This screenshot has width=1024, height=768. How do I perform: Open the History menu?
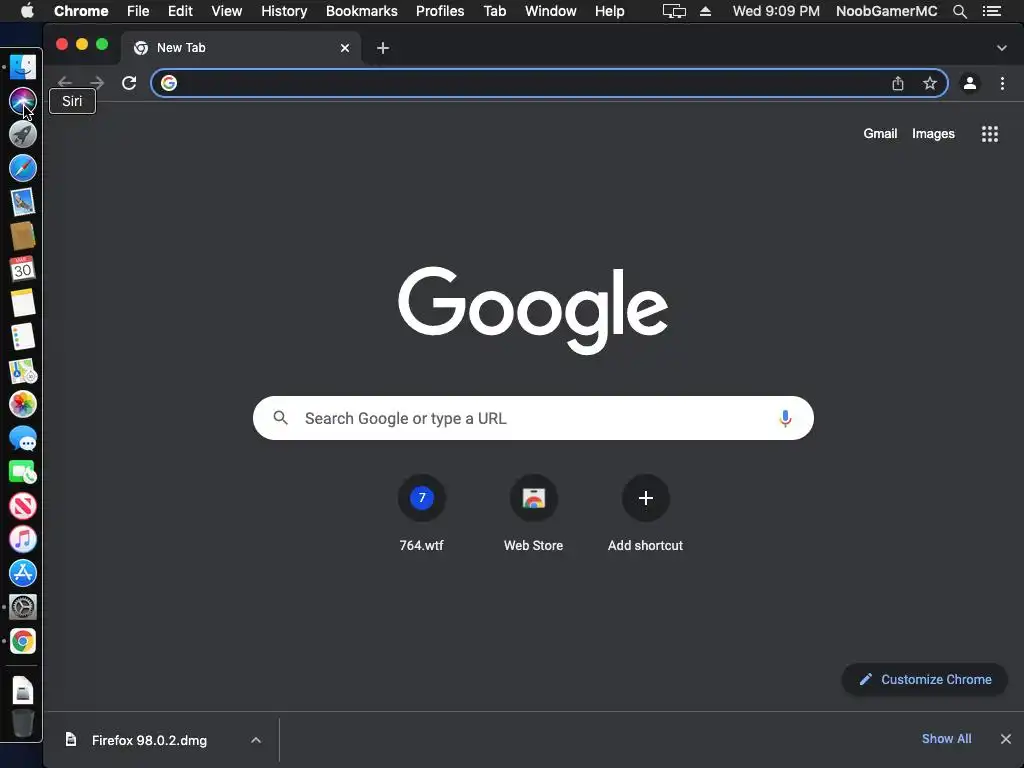coord(284,11)
